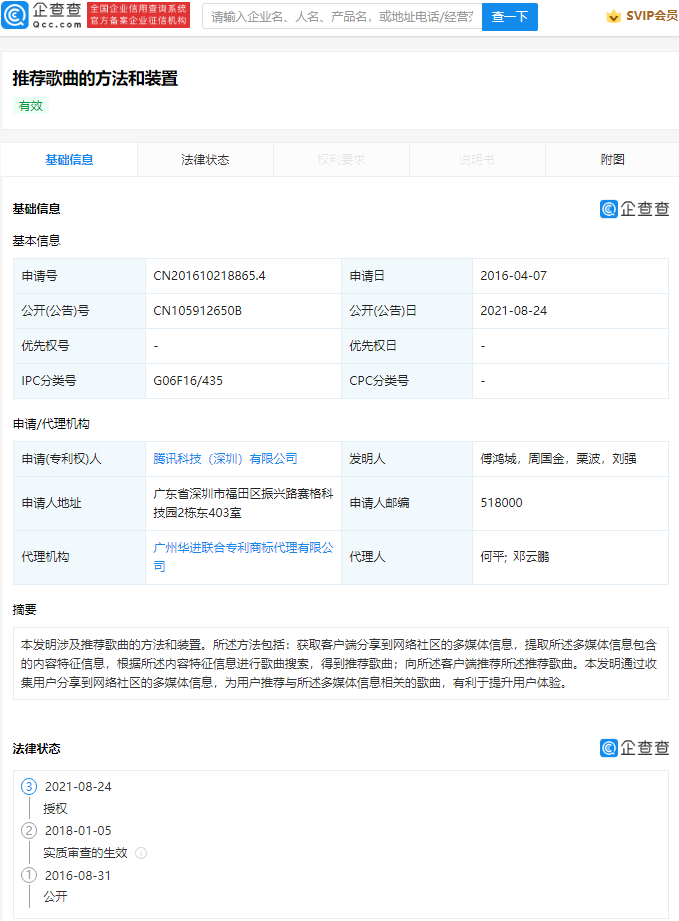Viewport: 679px width, 921px height.
Task: Focus the company name search input
Action: [x=340, y=17]
